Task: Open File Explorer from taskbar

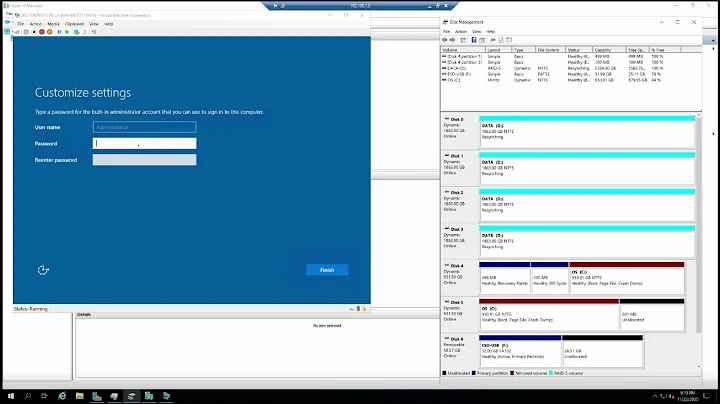Action: pos(79,396)
